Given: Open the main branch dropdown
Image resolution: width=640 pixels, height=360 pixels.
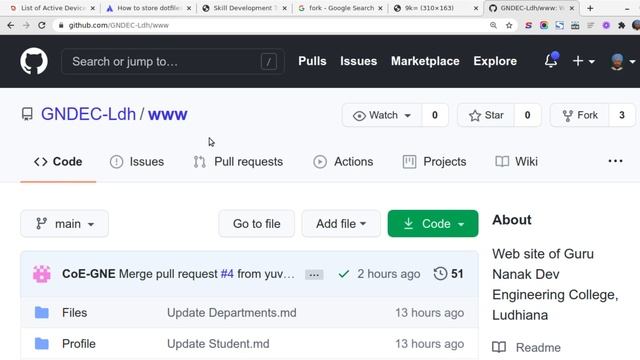Looking at the screenshot, I should [64, 224].
